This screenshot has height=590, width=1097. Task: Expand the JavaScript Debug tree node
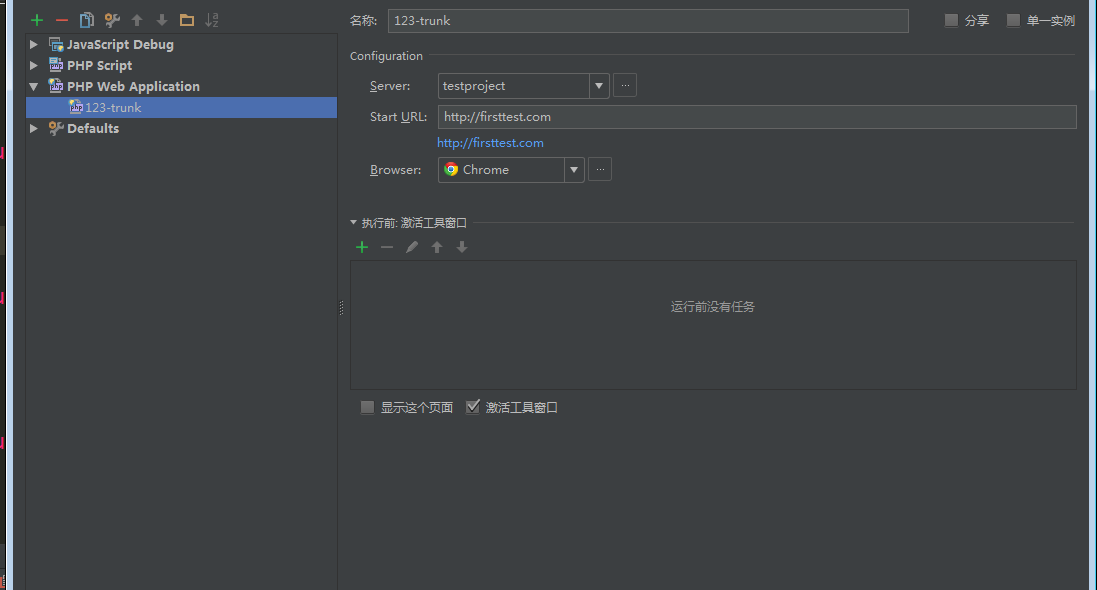[34, 45]
